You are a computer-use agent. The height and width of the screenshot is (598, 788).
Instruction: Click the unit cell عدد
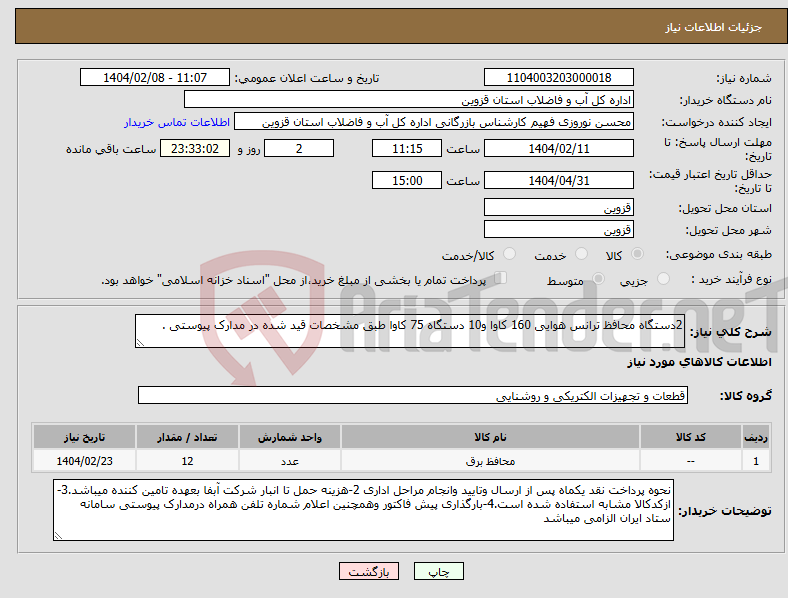click(x=289, y=461)
